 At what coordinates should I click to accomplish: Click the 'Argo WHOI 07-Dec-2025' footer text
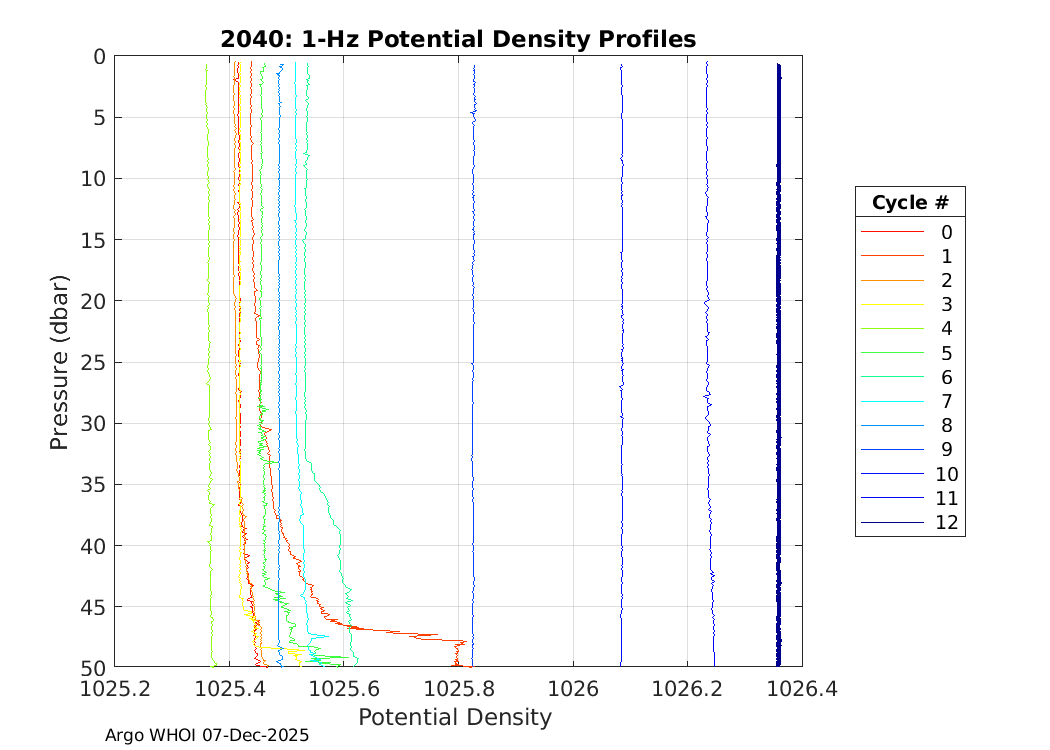207,735
